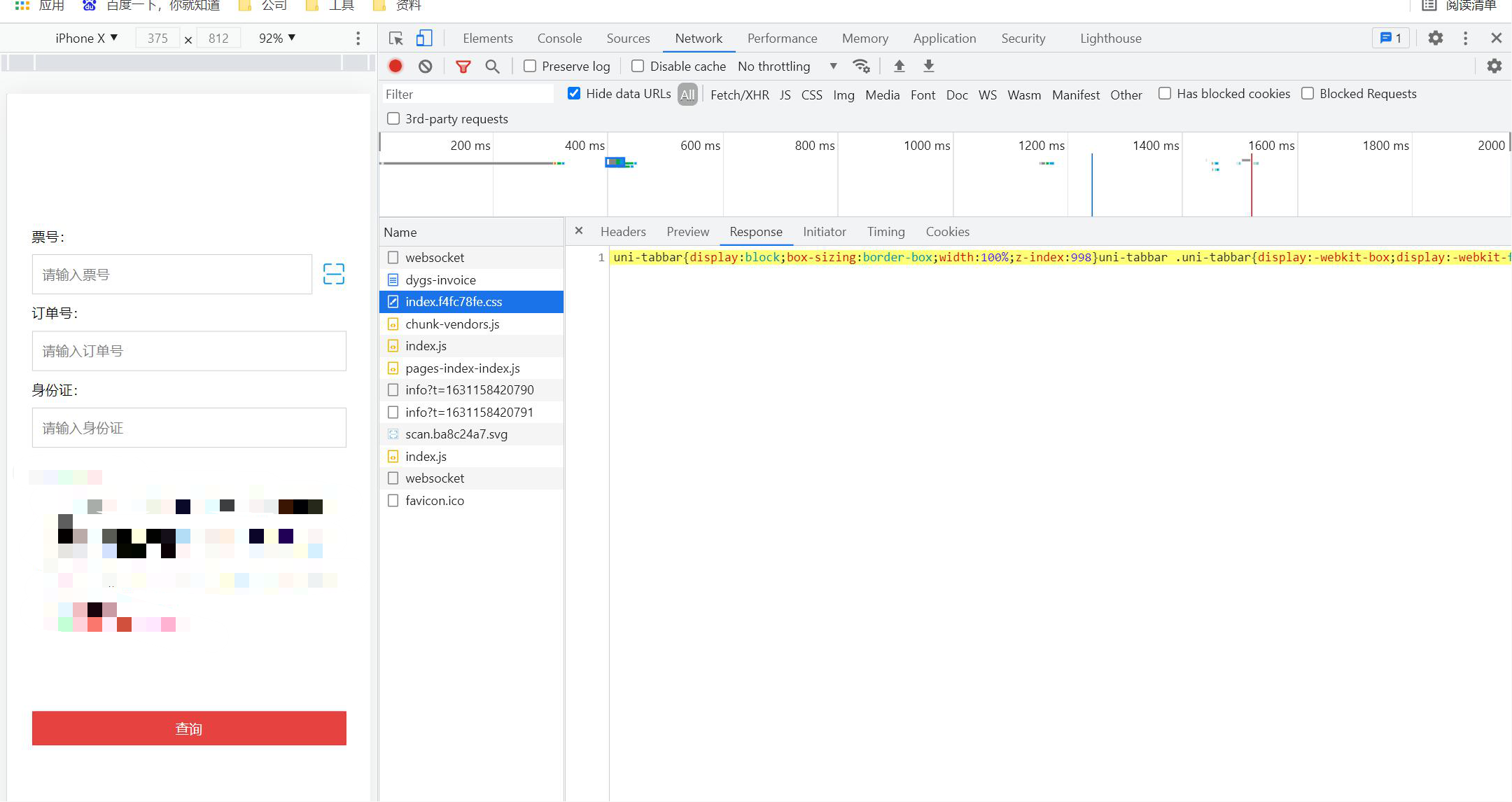Click the export HAR download arrow
1512x802 pixels.
tap(929, 66)
